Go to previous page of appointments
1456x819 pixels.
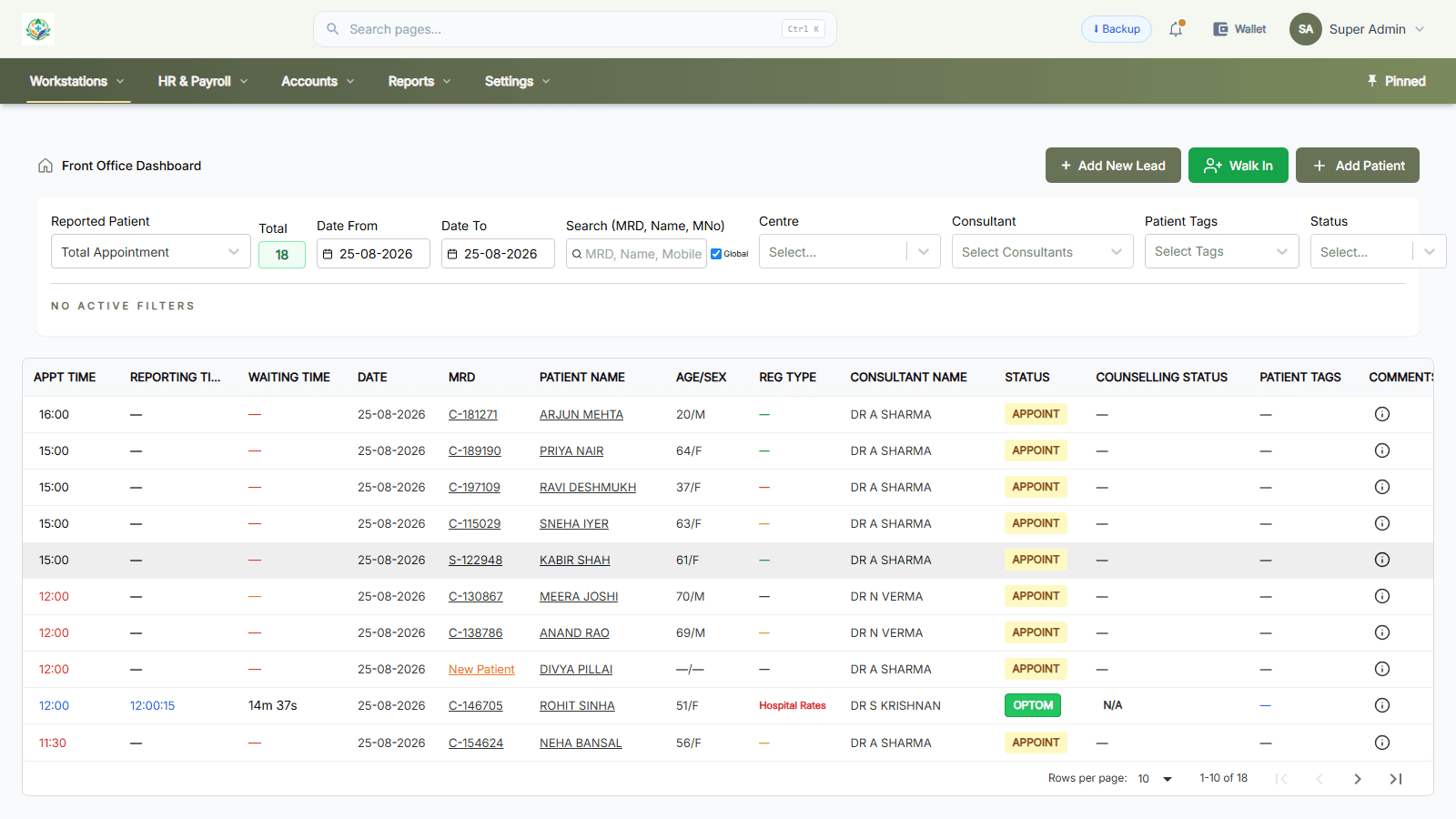[x=1319, y=779]
